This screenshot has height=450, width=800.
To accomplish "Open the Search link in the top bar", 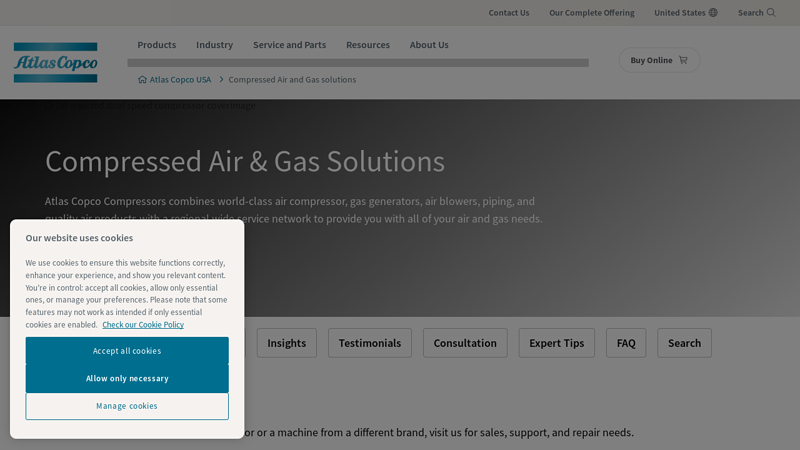I will click(x=757, y=13).
